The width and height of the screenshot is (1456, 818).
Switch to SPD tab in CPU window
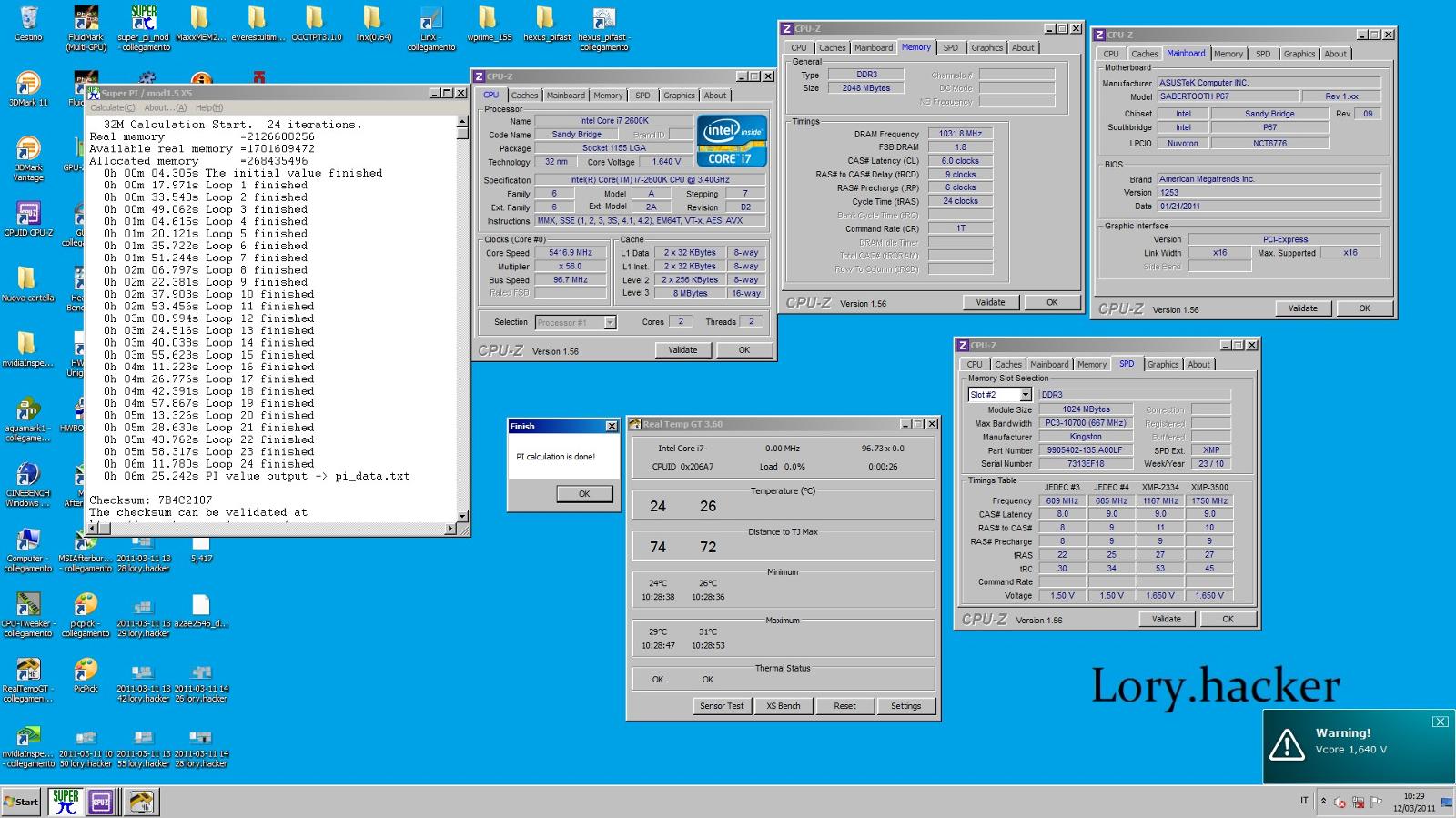(x=642, y=96)
